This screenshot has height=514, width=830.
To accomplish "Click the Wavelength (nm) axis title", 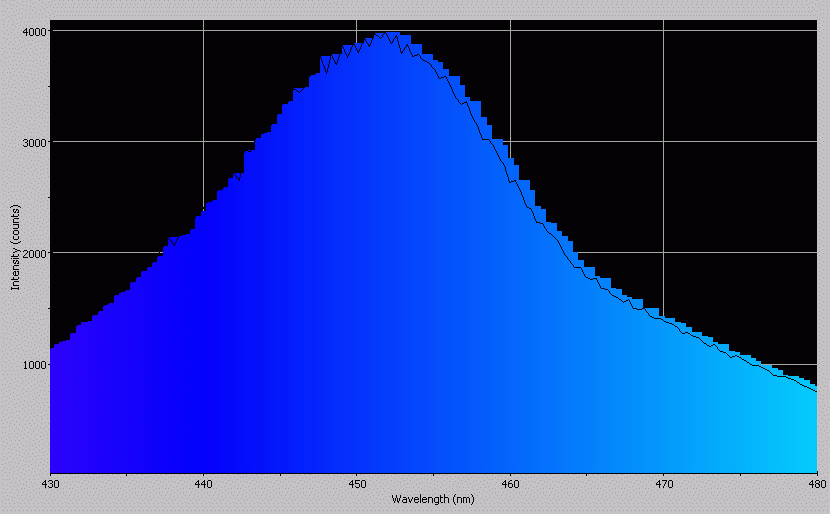I will (433, 499).
